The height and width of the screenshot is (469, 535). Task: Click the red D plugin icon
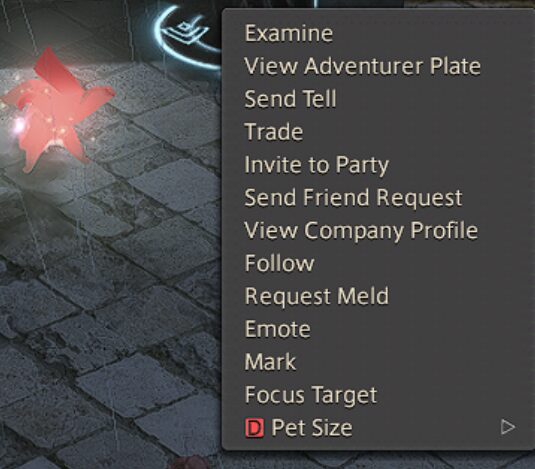tap(254, 428)
